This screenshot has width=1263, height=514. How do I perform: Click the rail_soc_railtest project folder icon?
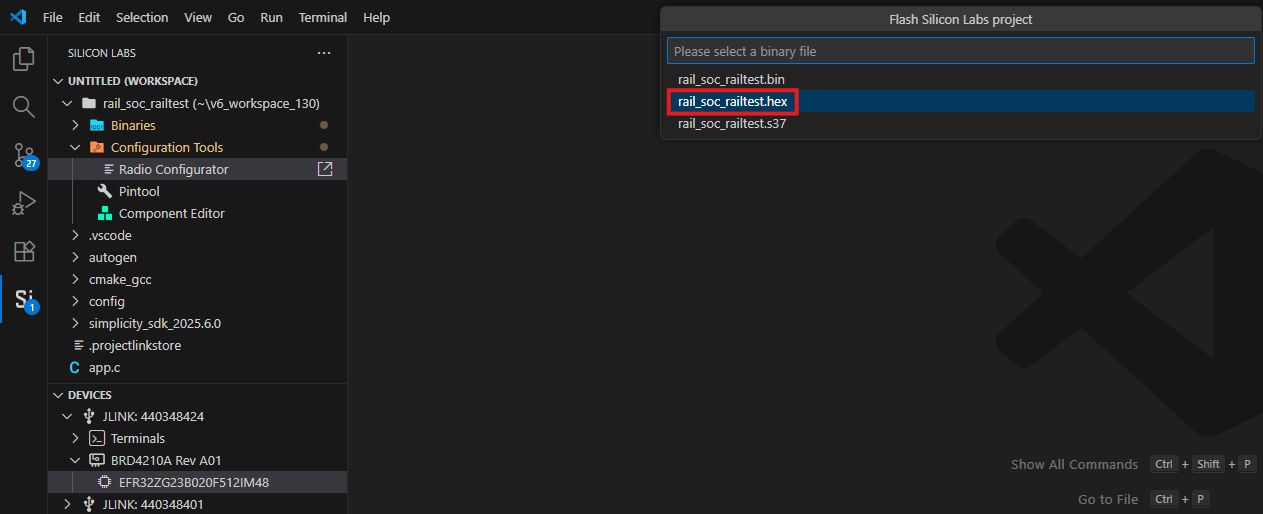89,103
